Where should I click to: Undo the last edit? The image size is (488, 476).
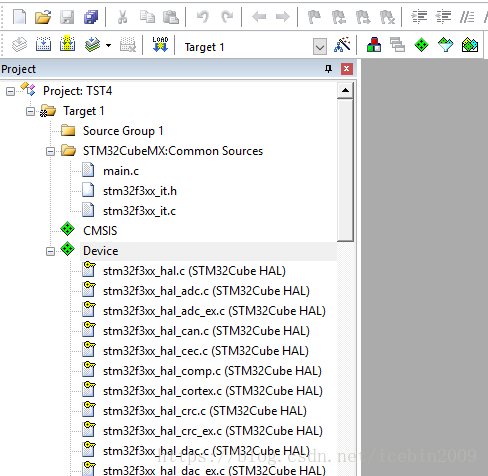[203, 17]
